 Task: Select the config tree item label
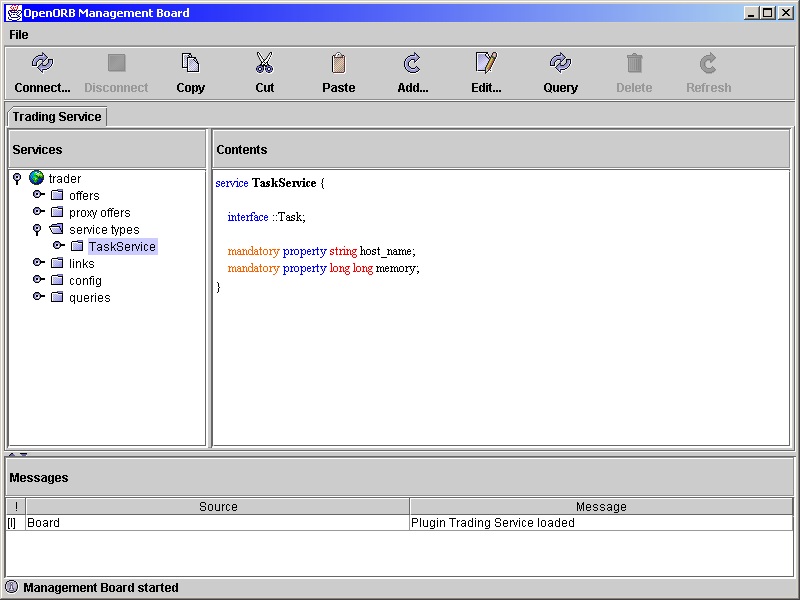[x=85, y=281]
